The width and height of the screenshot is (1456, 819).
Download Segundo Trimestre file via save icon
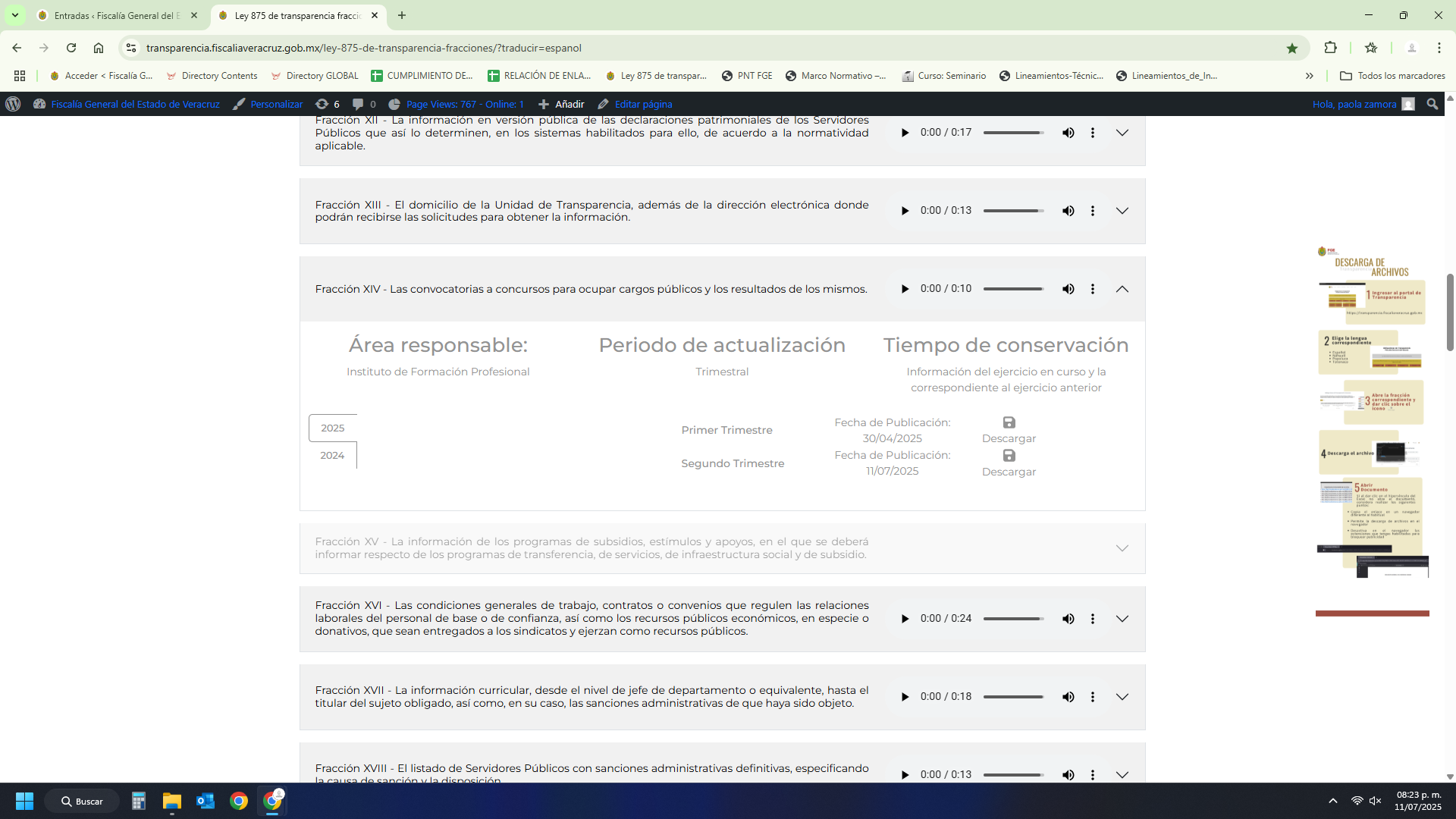[x=1009, y=456]
